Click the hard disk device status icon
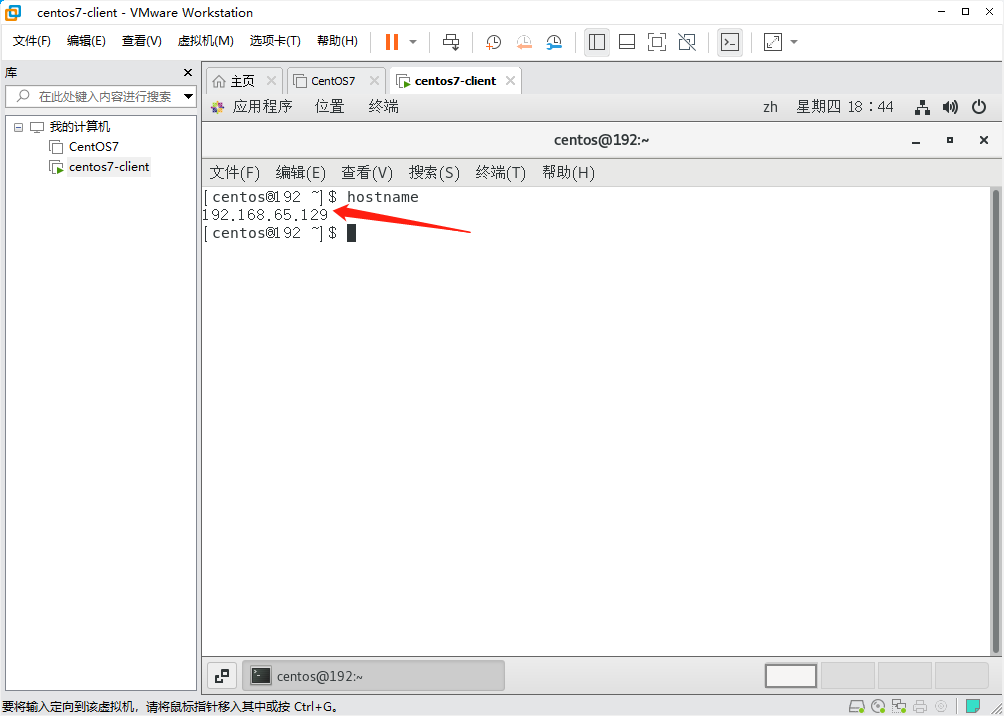1004x716 pixels. pyautogui.click(x=857, y=707)
